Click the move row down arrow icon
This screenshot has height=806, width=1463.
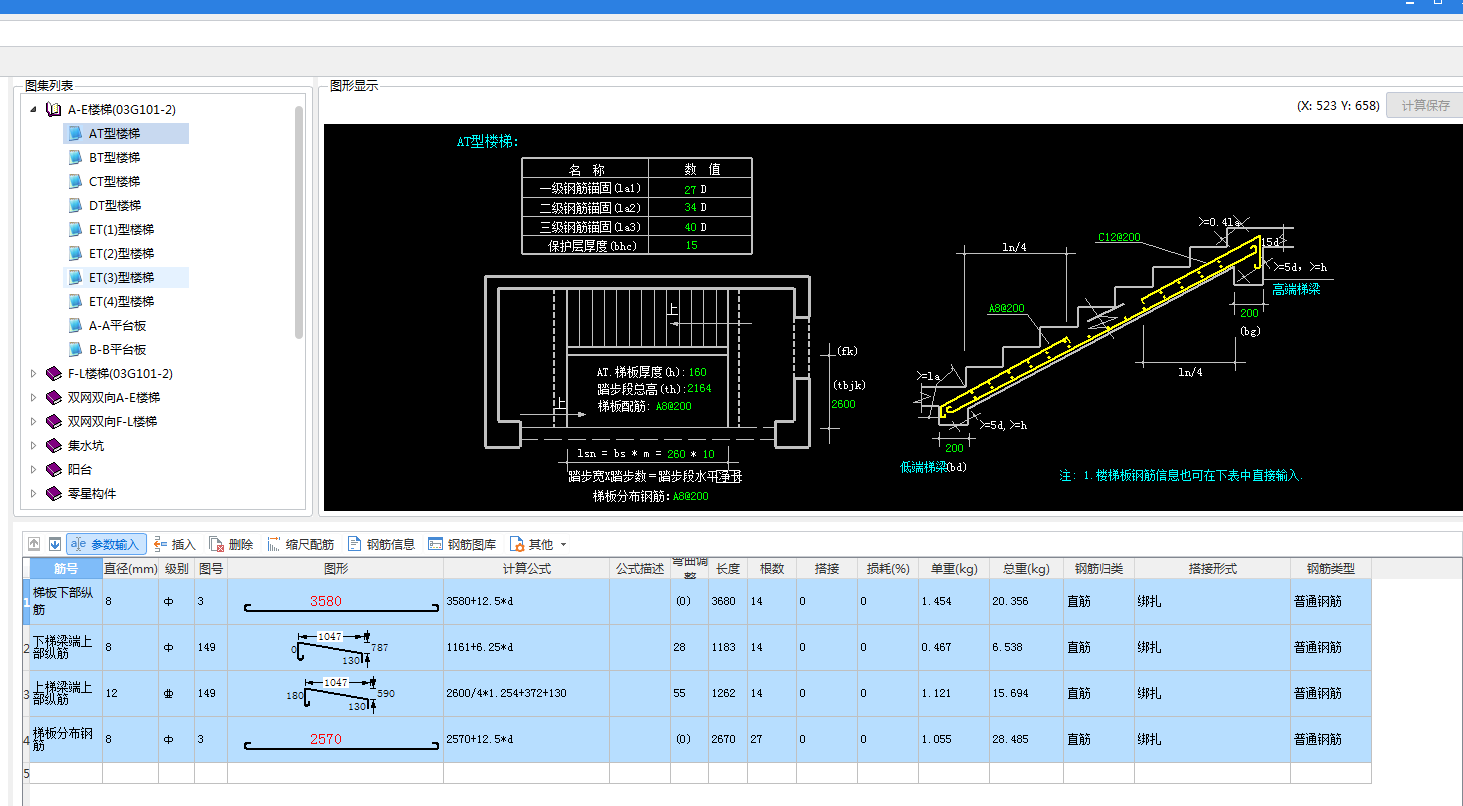coord(55,544)
